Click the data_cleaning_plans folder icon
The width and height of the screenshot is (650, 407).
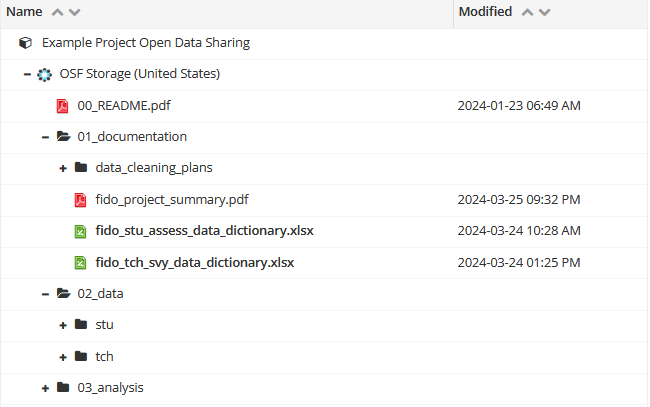pyautogui.click(x=81, y=167)
